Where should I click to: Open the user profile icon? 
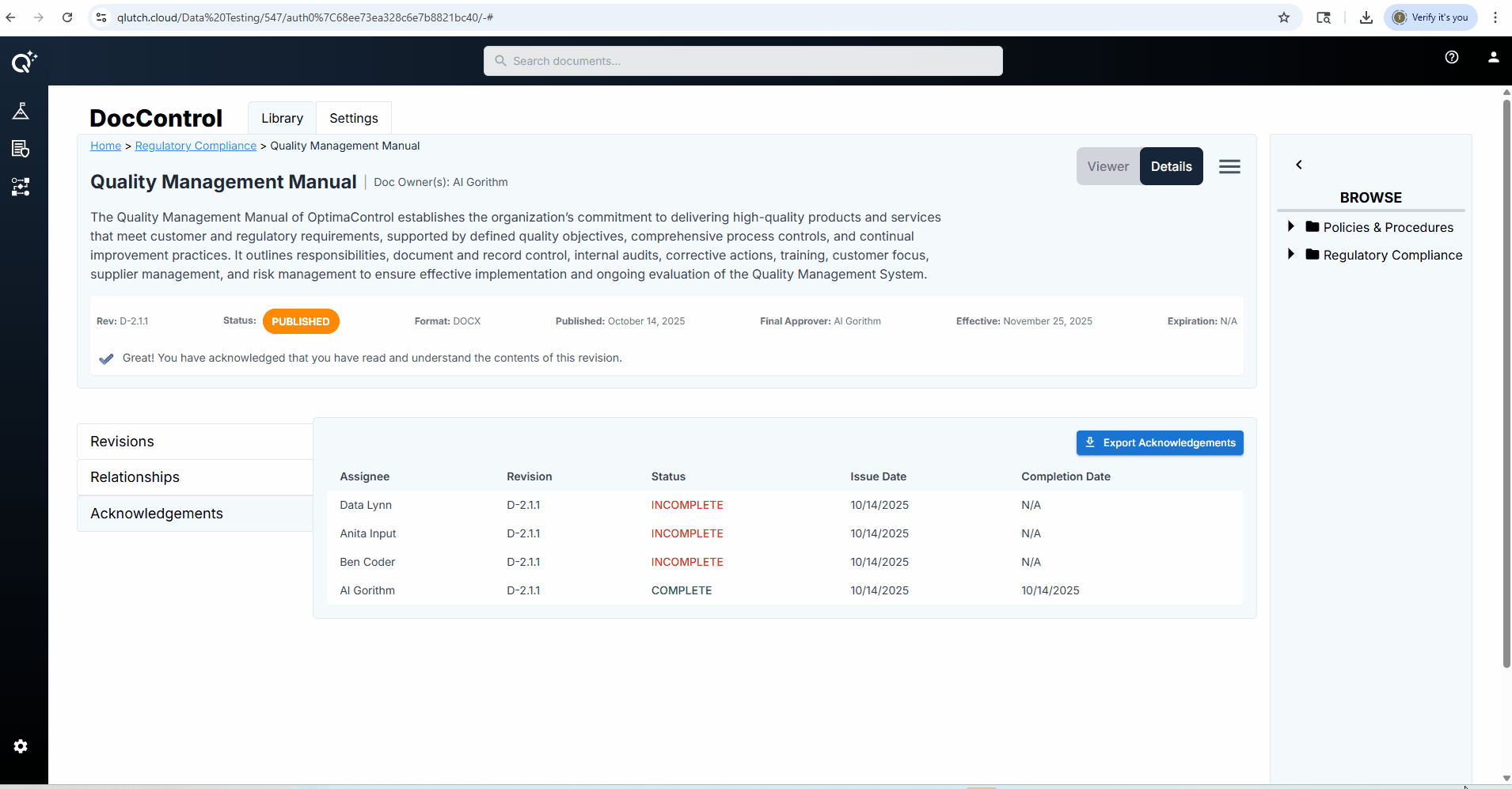pyautogui.click(x=1493, y=57)
